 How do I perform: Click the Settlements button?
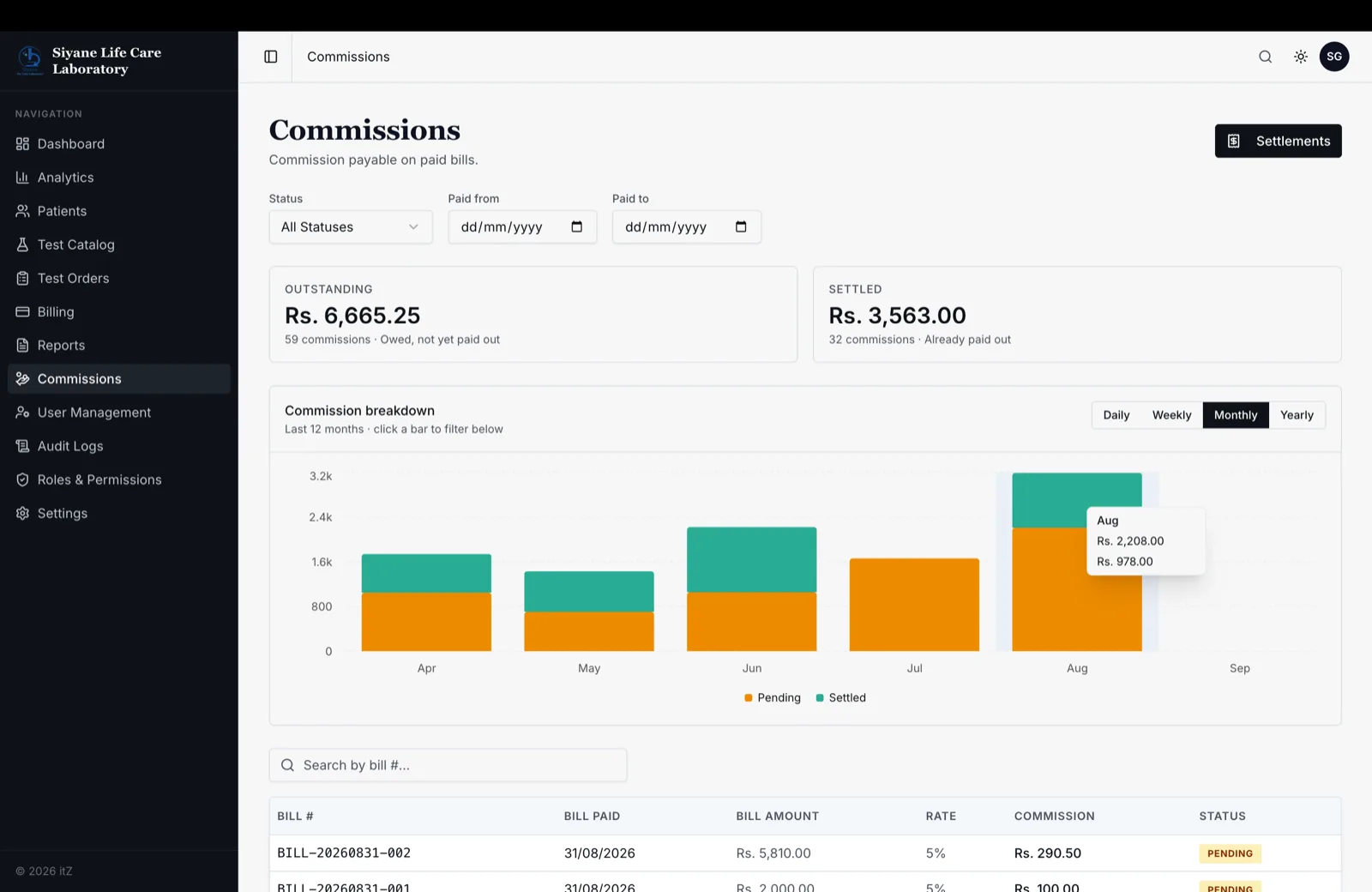point(1278,141)
